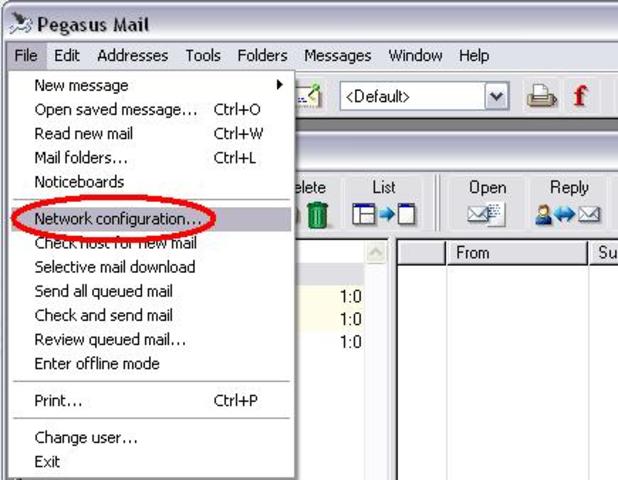Image resolution: width=618 pixels, height=480 pixels.
Task: Choose Review queued mail
Action: [x=151, y=340]
